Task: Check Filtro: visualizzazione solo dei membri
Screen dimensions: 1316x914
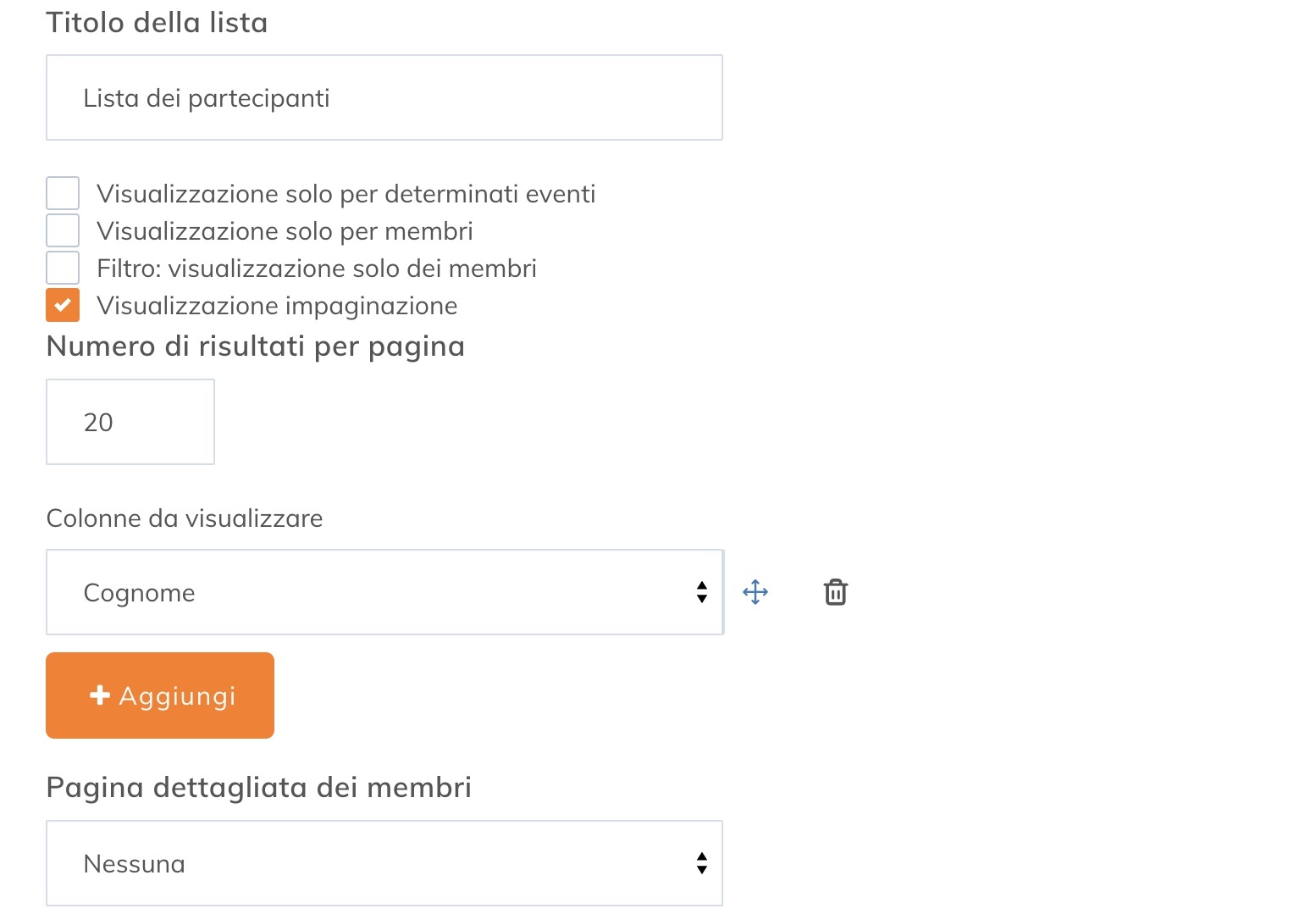Action: [x=62, y=267]
